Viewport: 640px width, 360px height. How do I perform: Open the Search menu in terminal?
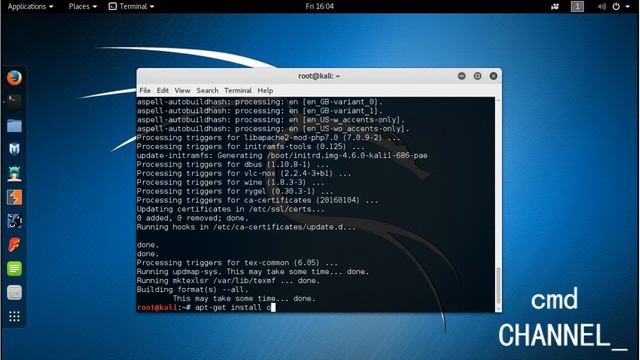[207, 90]
